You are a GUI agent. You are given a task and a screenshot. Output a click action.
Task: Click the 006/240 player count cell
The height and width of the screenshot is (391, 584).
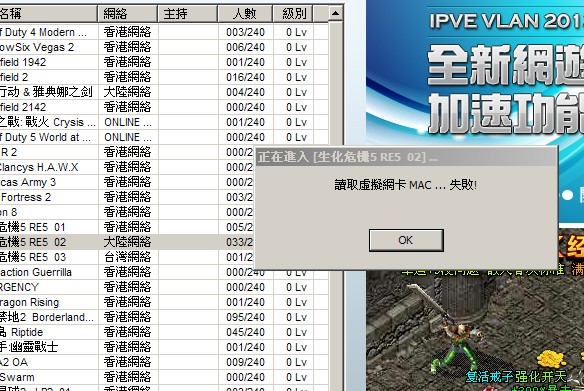tap(245, 47)
